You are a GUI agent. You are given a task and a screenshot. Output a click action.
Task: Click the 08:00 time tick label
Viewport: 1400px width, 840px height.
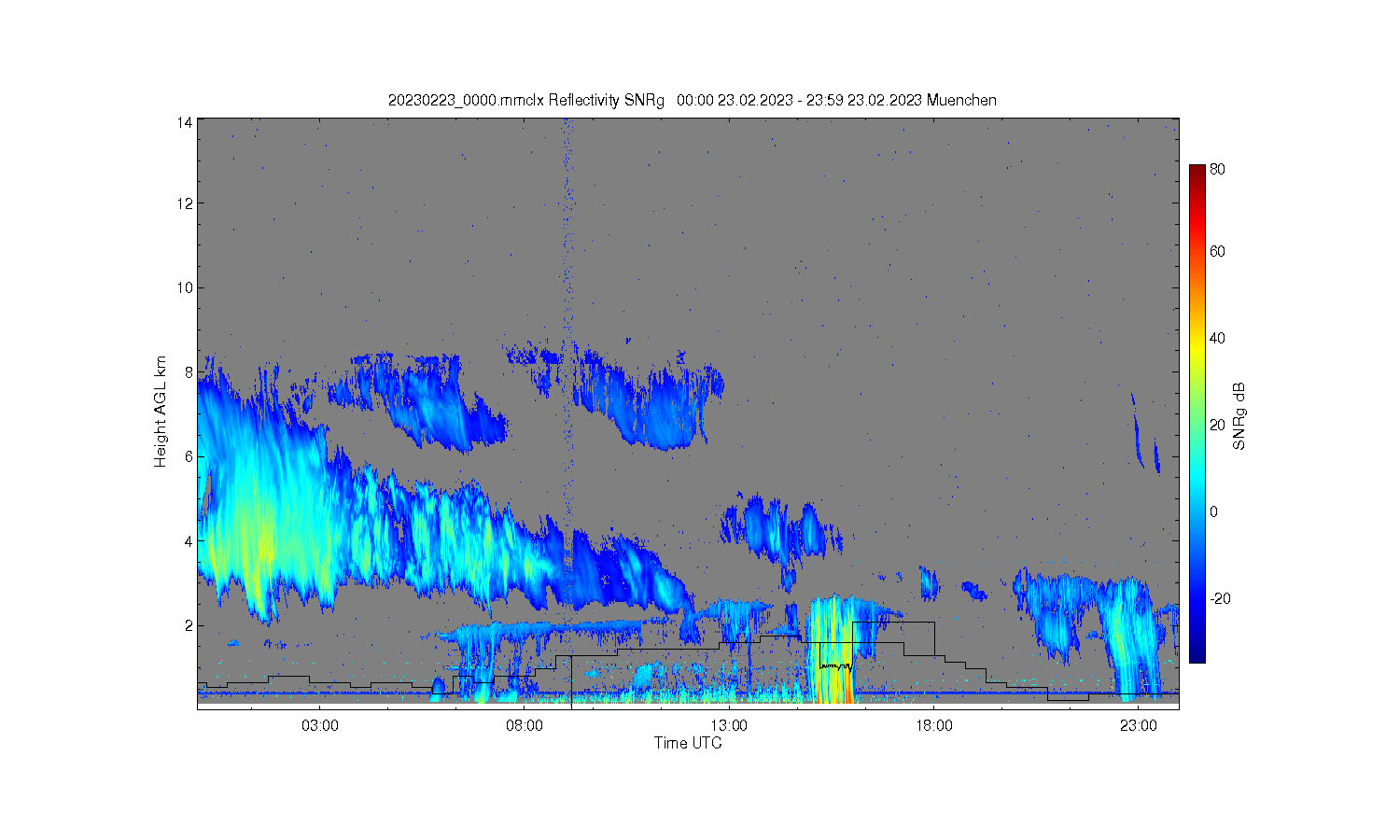click(x=525, y=725)
